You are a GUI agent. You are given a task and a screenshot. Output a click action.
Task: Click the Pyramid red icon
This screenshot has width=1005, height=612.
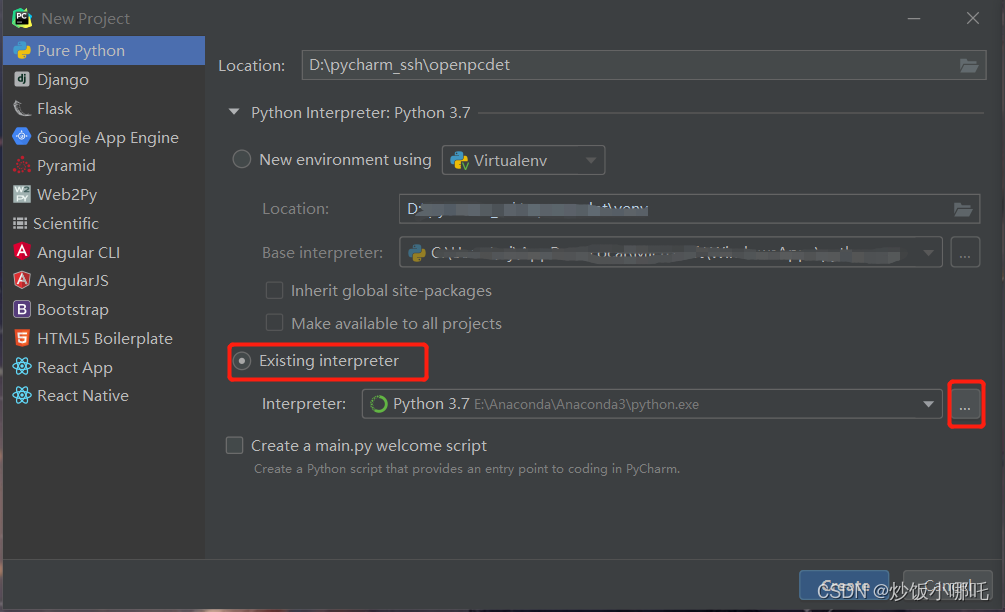click(x=22, y=165)
